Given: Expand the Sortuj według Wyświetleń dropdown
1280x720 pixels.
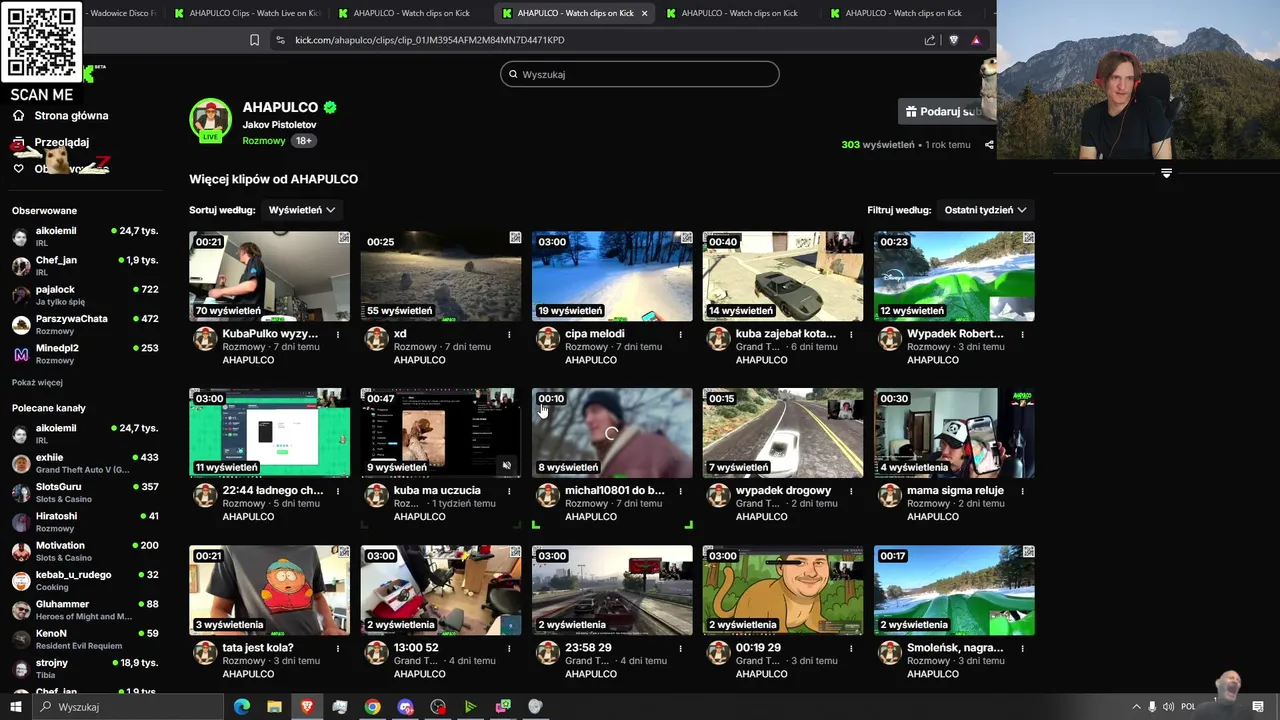Looking at the screenshot, I should [x=301, y=210].
